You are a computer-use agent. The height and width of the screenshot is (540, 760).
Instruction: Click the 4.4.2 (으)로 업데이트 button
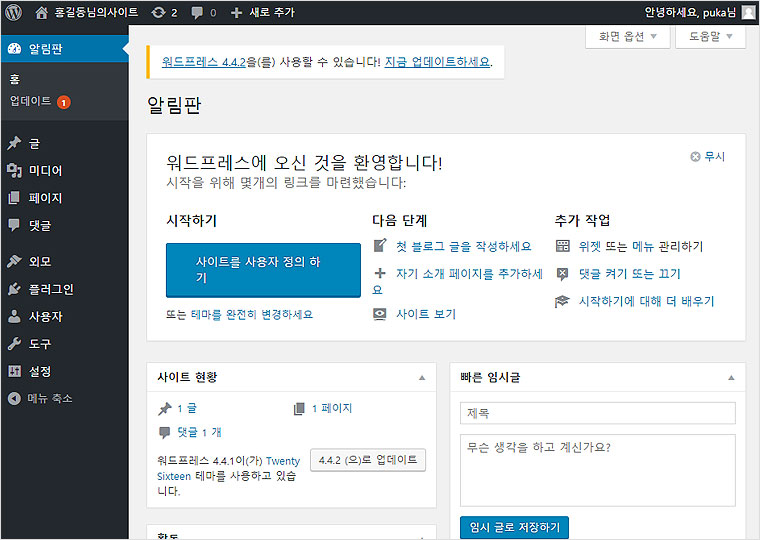pos(368,460)
